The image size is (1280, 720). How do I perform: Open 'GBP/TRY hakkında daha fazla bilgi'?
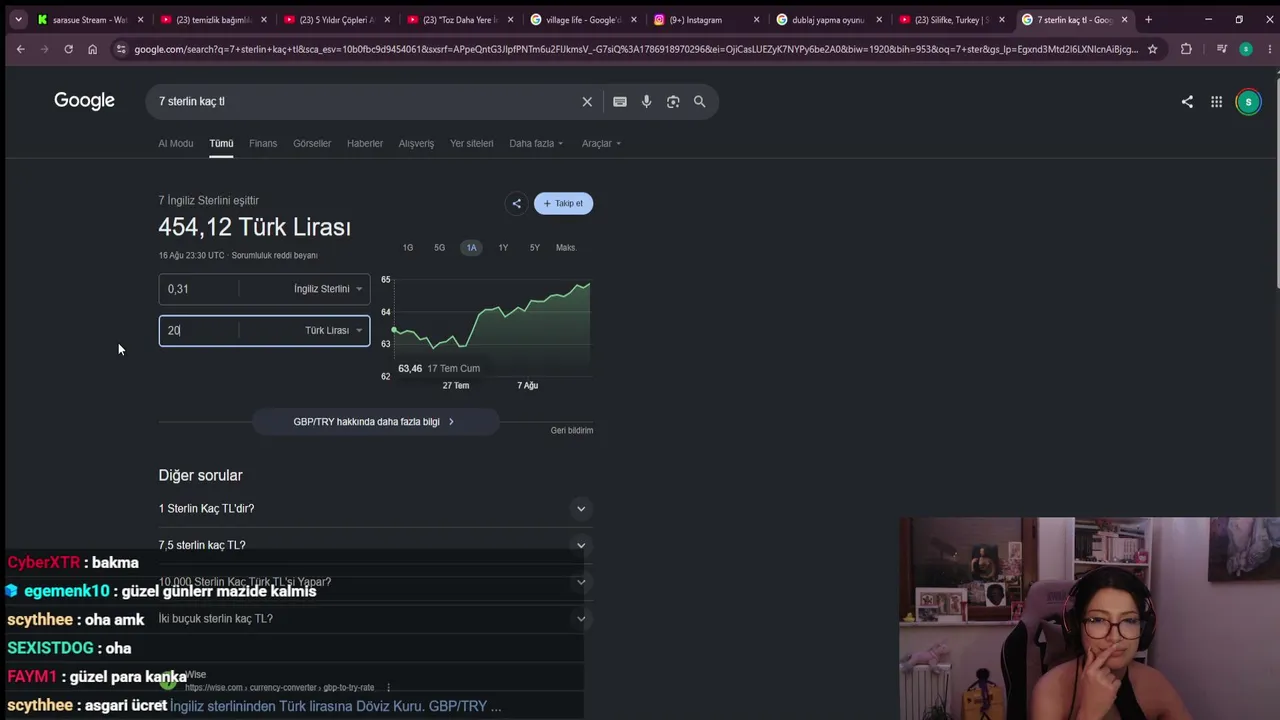tap(374, 422)
